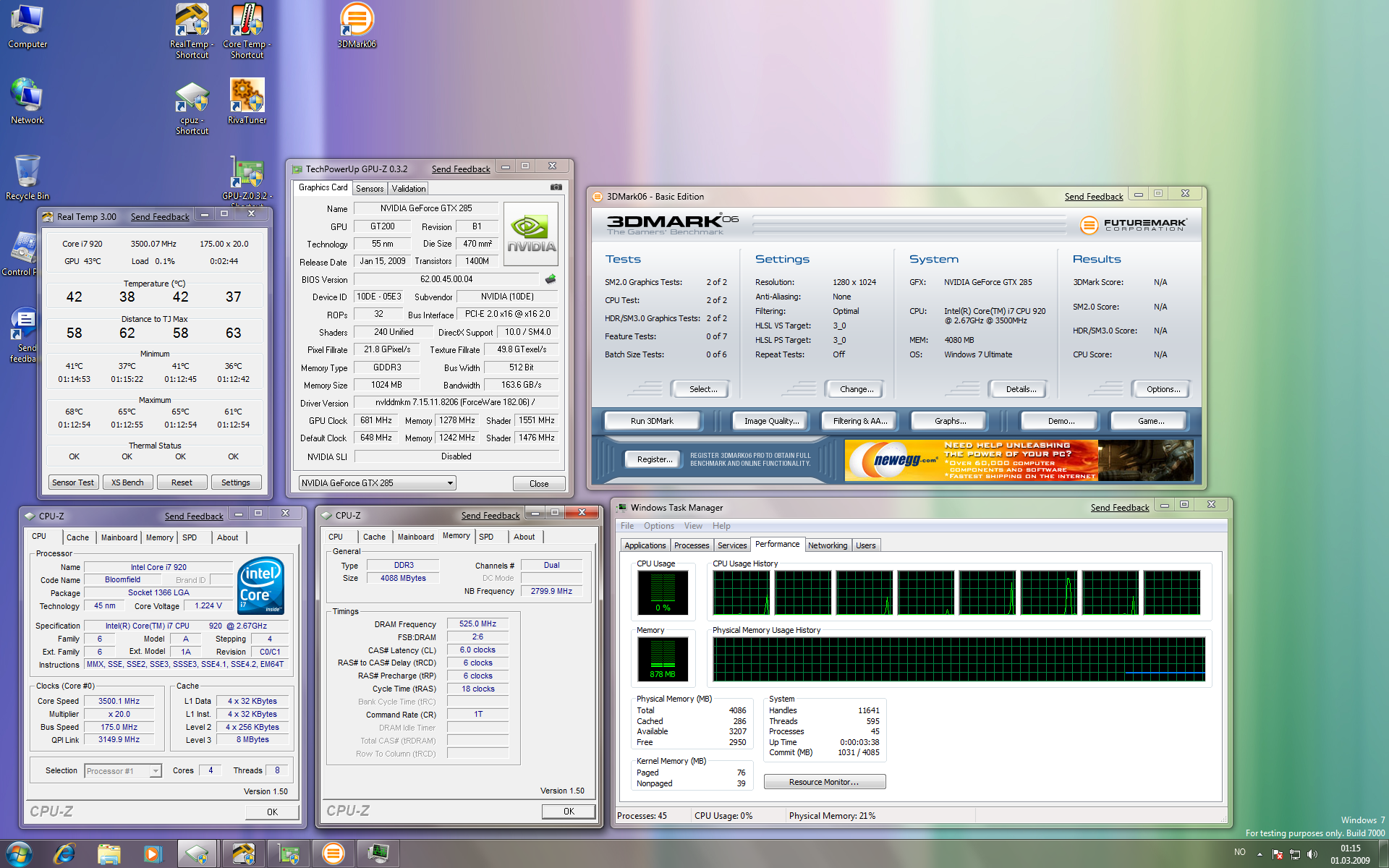Screen dimensions: 1389x868
Task: Show hidden tray icons arrow
Action: pyautogui.click(x=1260, y=854)
